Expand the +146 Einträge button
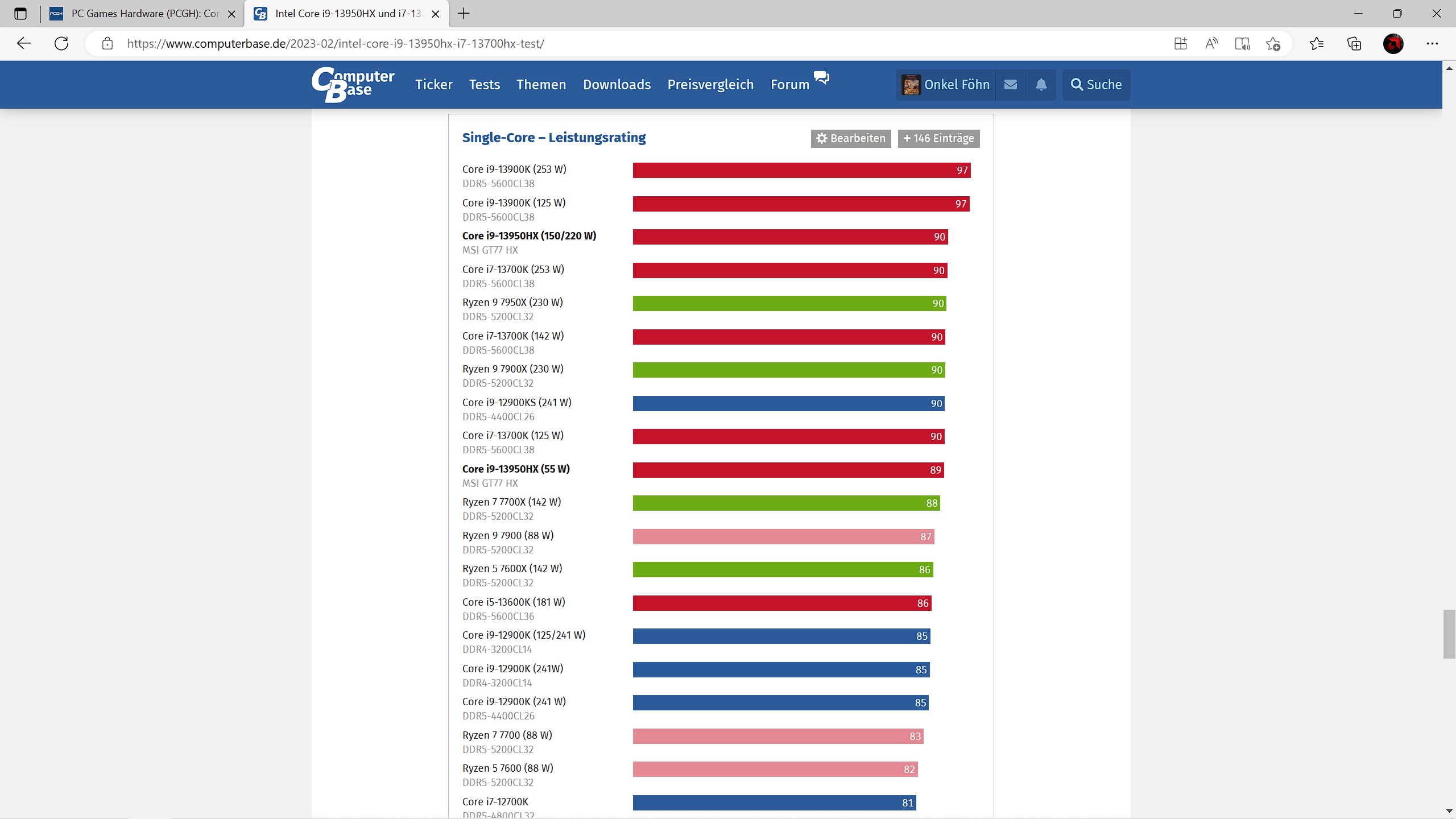The height and width of the screenshot is (819, 1456). pyautogui.click(x=938, y=138)
